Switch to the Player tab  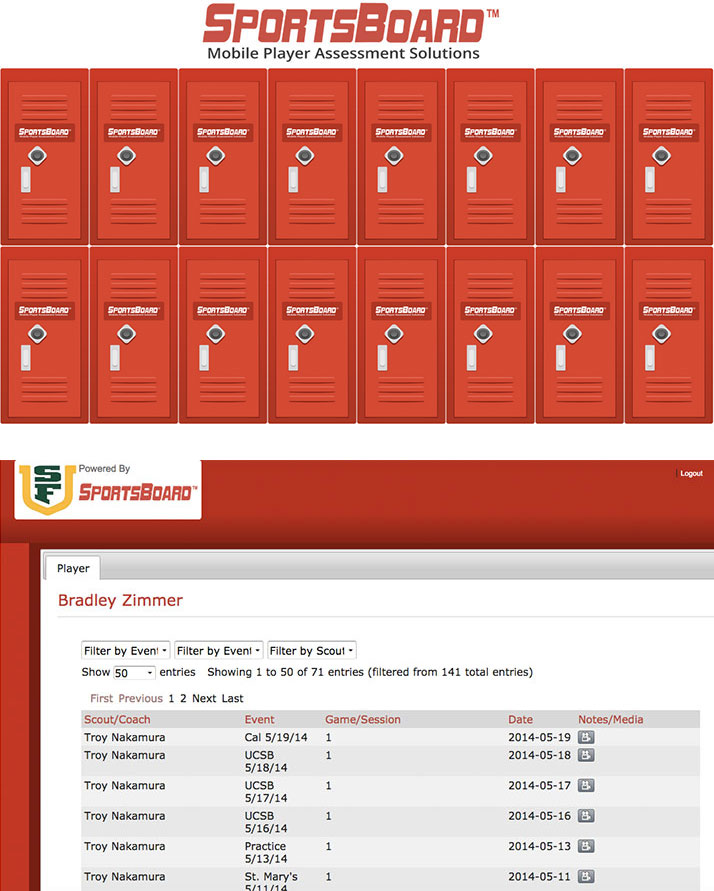[73, 568]
